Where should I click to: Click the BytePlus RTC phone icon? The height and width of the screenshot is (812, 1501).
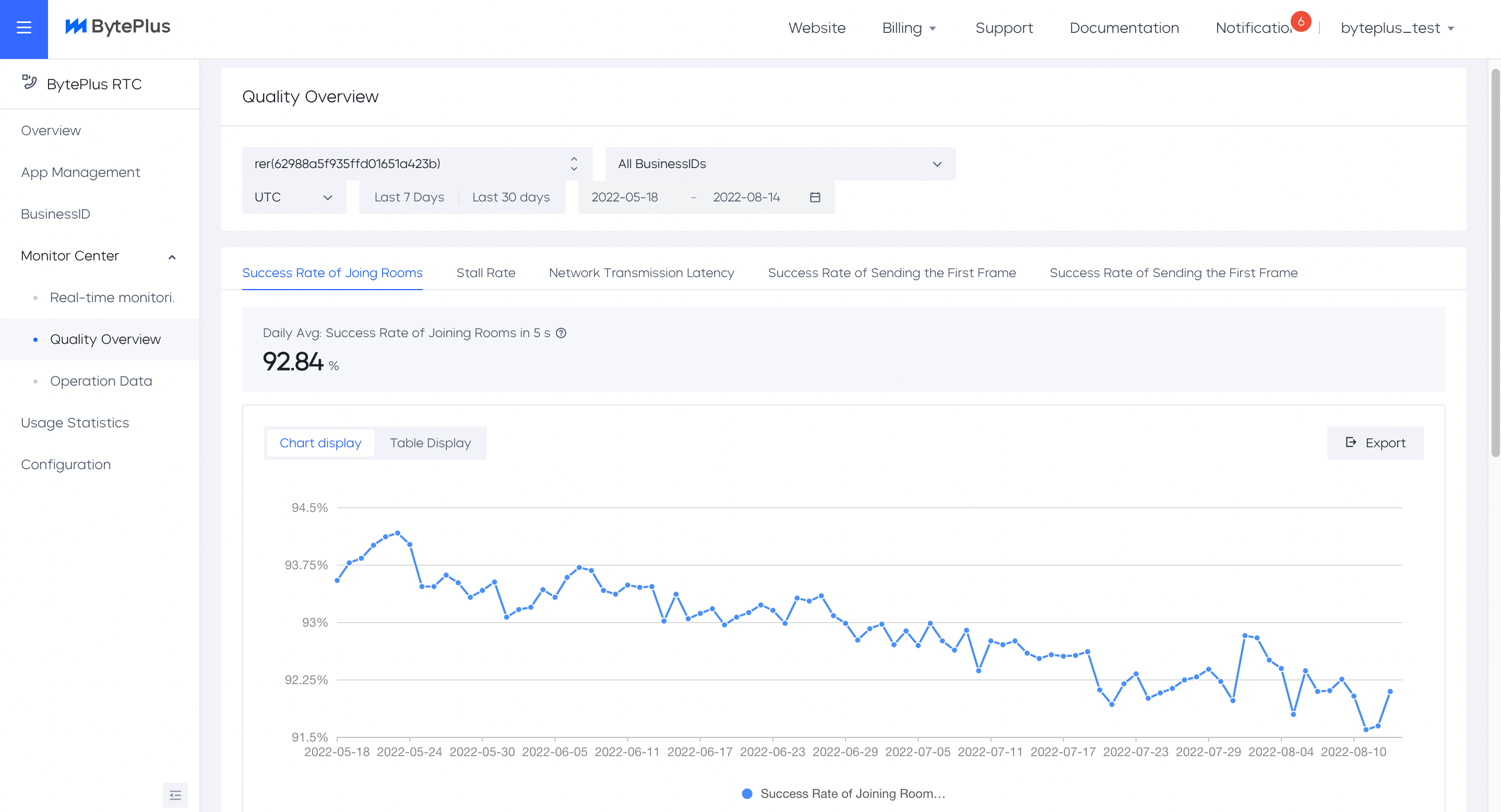click(x=30, y=82)
